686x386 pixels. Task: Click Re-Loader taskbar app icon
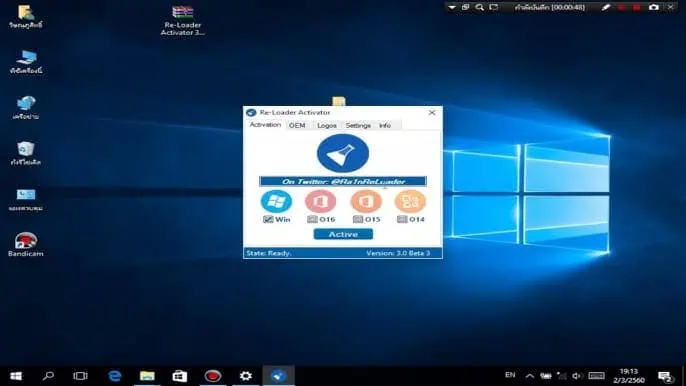[278, 376]
